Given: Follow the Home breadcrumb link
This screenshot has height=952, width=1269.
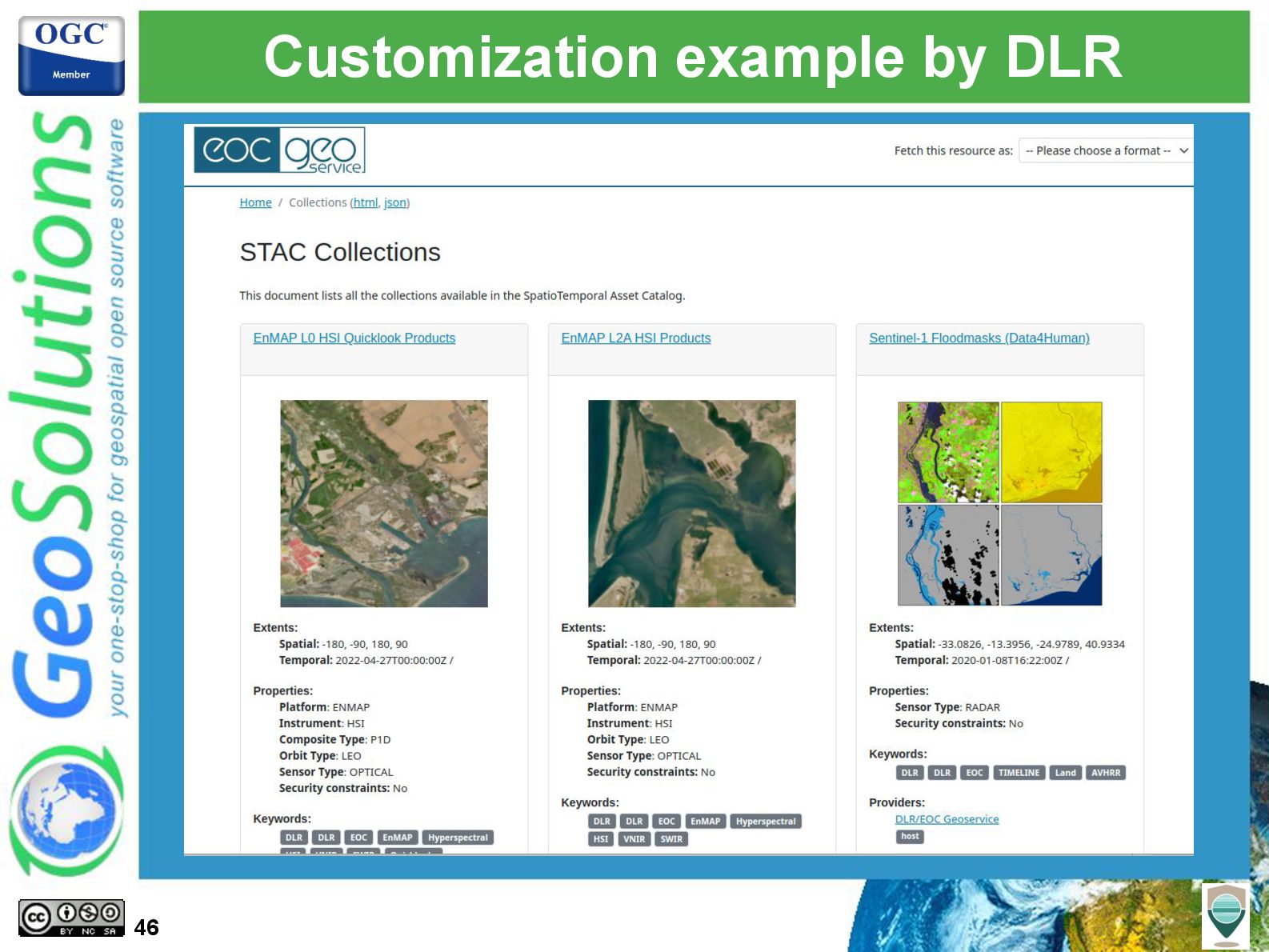Looking at the screenshot, I should (255, 202).
